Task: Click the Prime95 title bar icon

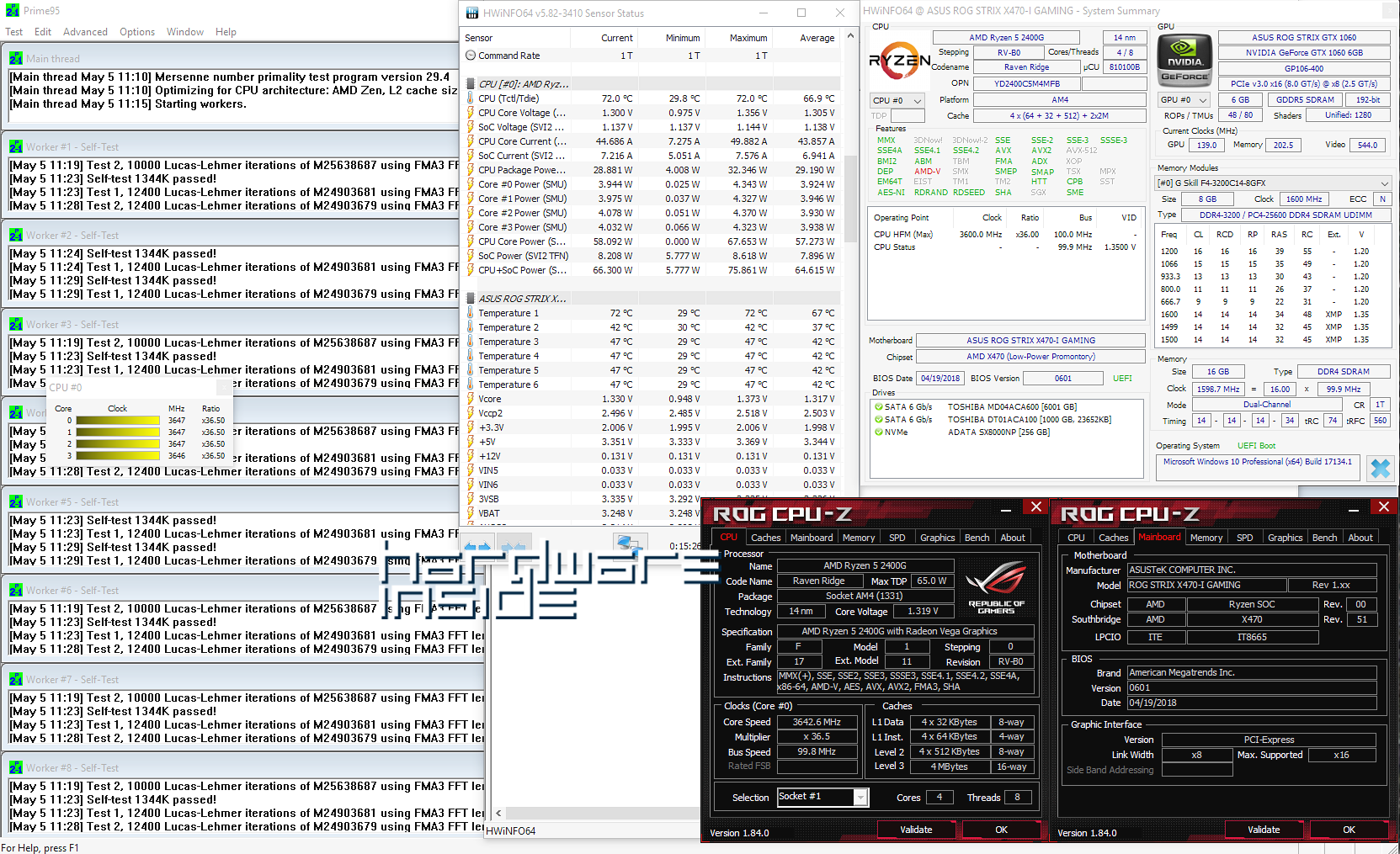Action: [x=12, y=10]
